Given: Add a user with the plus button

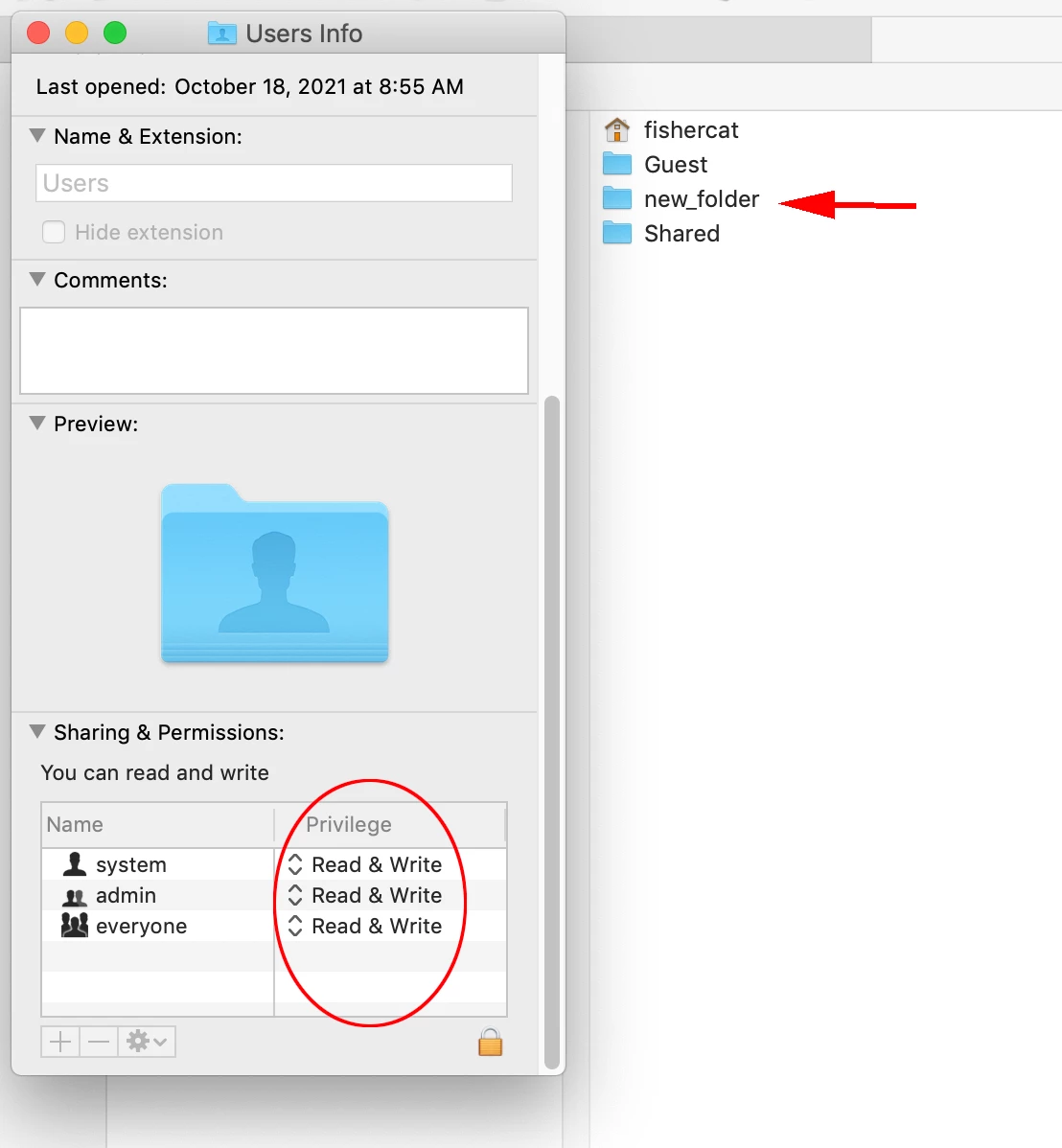Looking at the screenshot, I should click(60, 1041).
